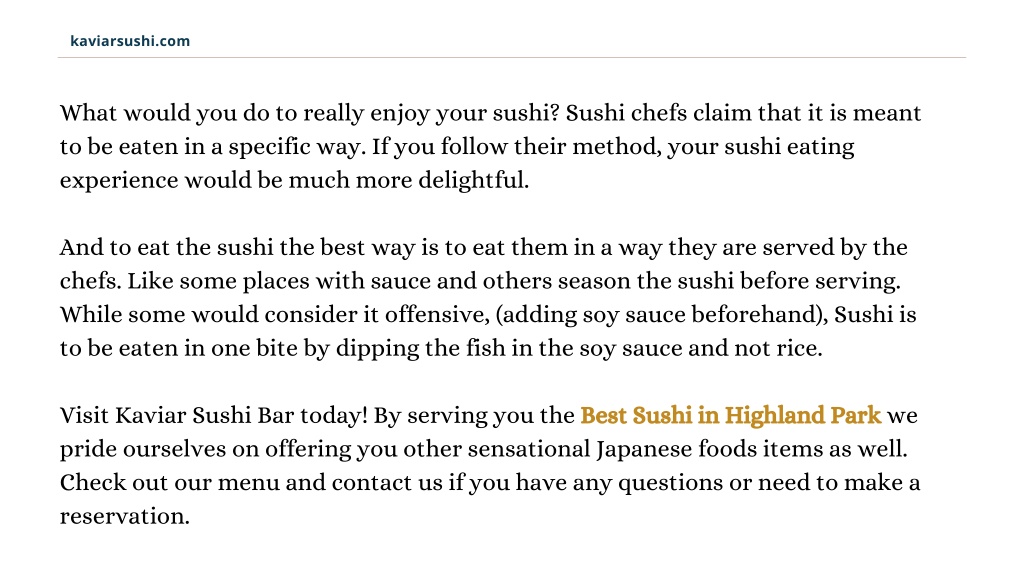Select the line 'to be eaten in a specific way'
The width and height of the screenshot is (1024, 576).
point(212,146)
